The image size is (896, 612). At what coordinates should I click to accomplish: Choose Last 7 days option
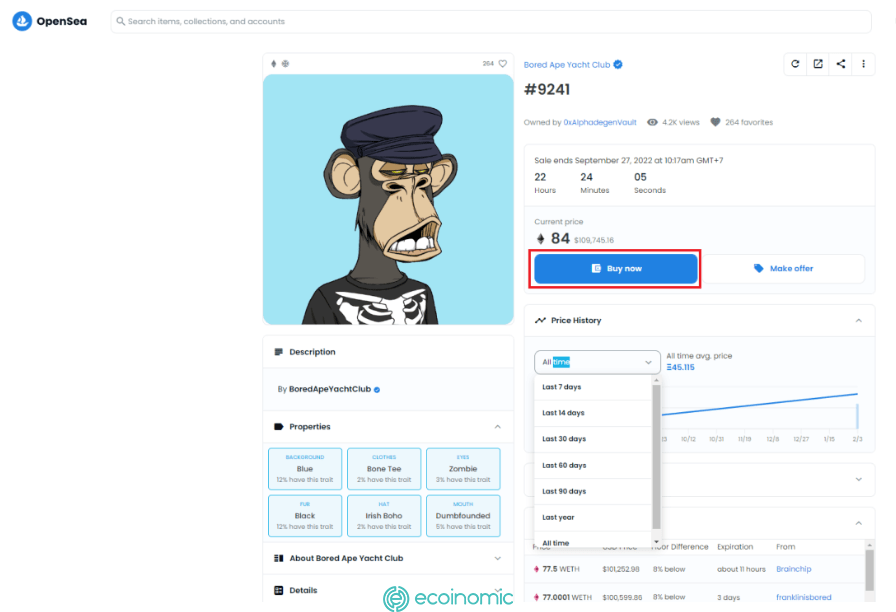pos(593,387)
